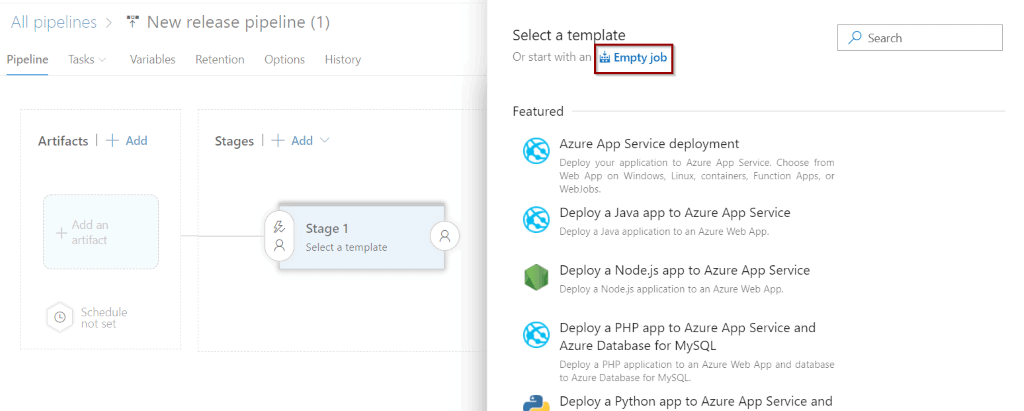Click the Java app description text
The height and width of the screenshot is (411, 1024).
coord(664,231)
